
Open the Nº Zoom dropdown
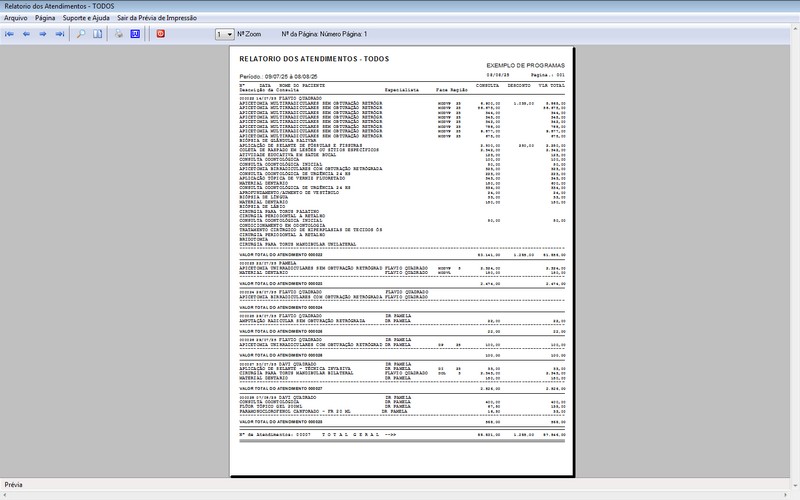pos(224,34)
